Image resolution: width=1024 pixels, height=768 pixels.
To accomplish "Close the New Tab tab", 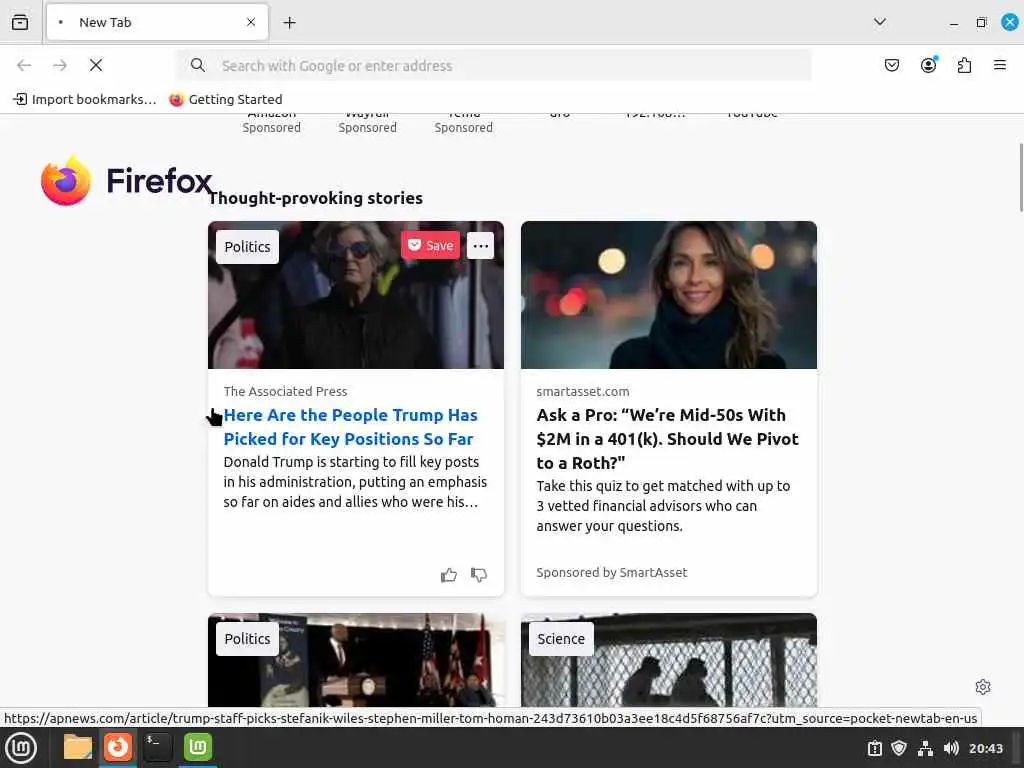I will click(251, 22).
